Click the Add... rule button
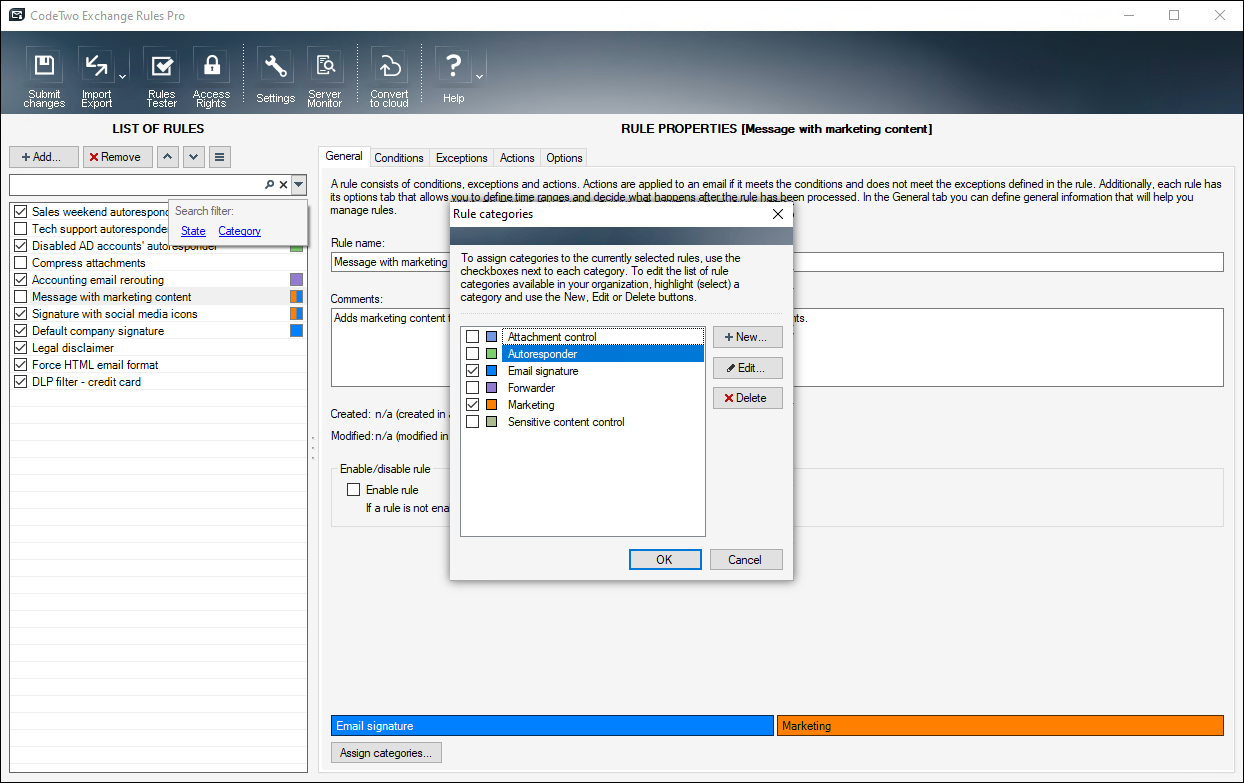The height and width of the screenshot is (783, 1244). 44,157
